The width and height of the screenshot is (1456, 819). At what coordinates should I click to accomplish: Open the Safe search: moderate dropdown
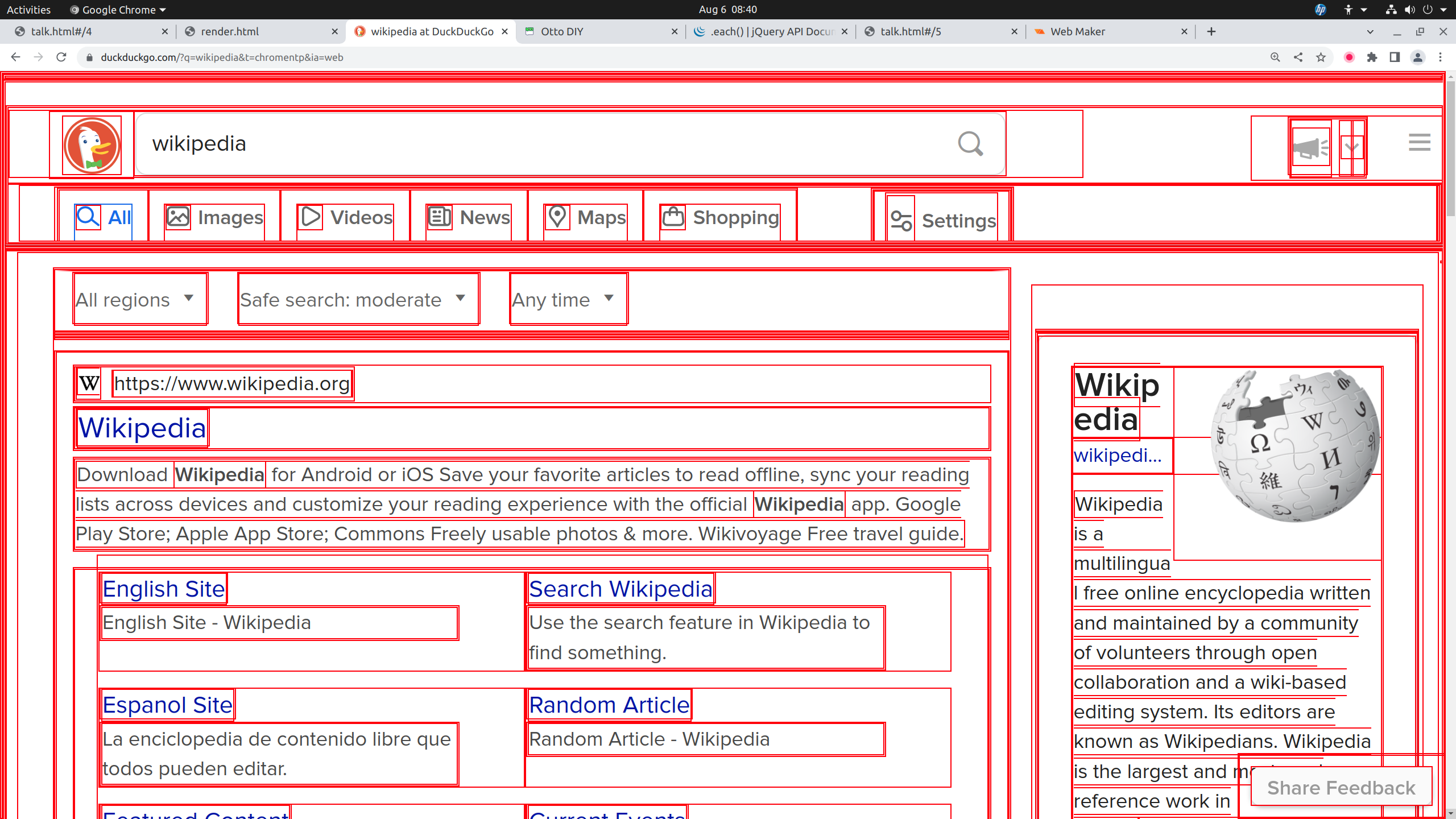(354, 299)
